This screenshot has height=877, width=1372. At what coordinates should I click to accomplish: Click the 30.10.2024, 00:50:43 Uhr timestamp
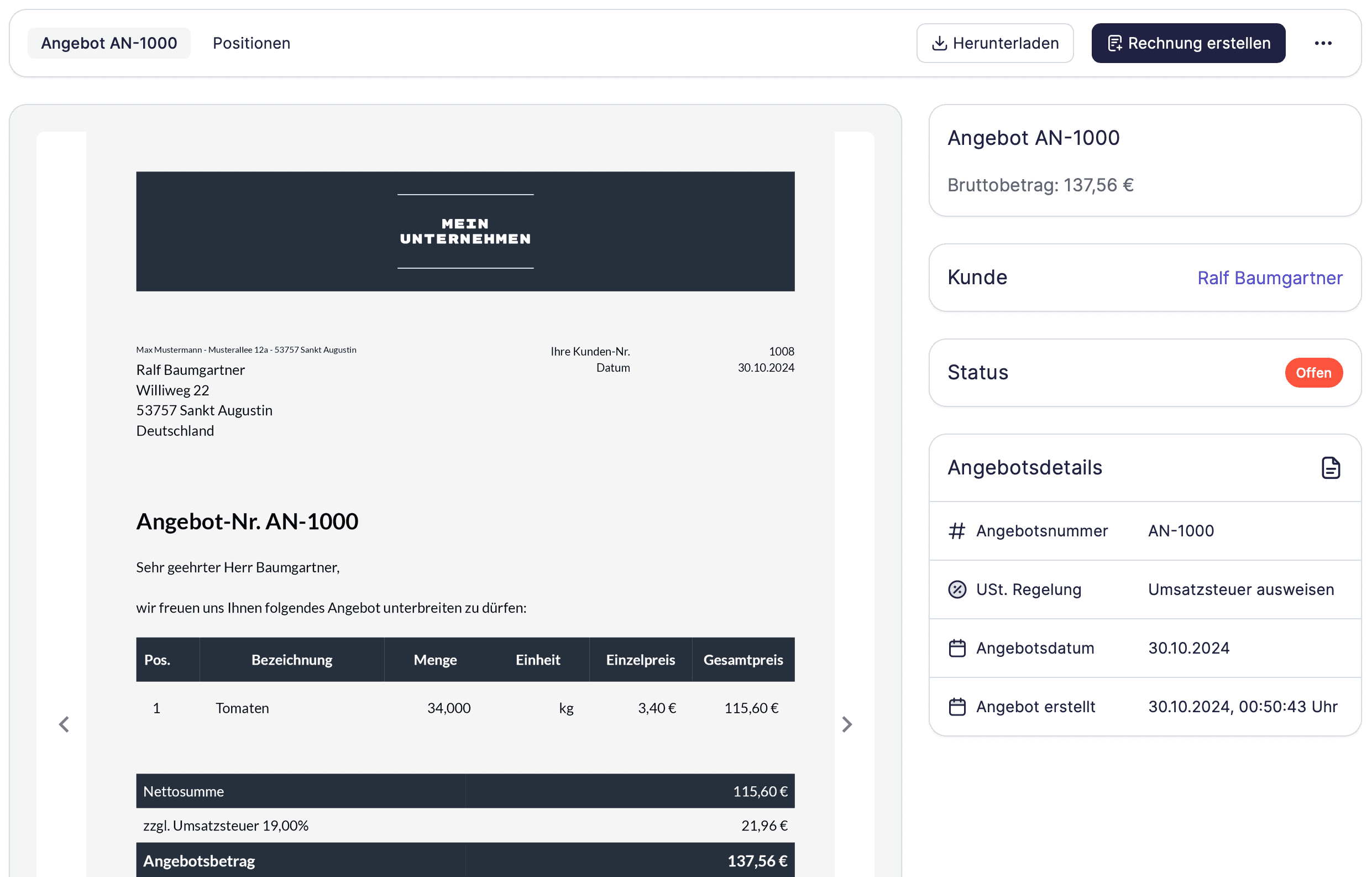click(x=1242, y=707)
